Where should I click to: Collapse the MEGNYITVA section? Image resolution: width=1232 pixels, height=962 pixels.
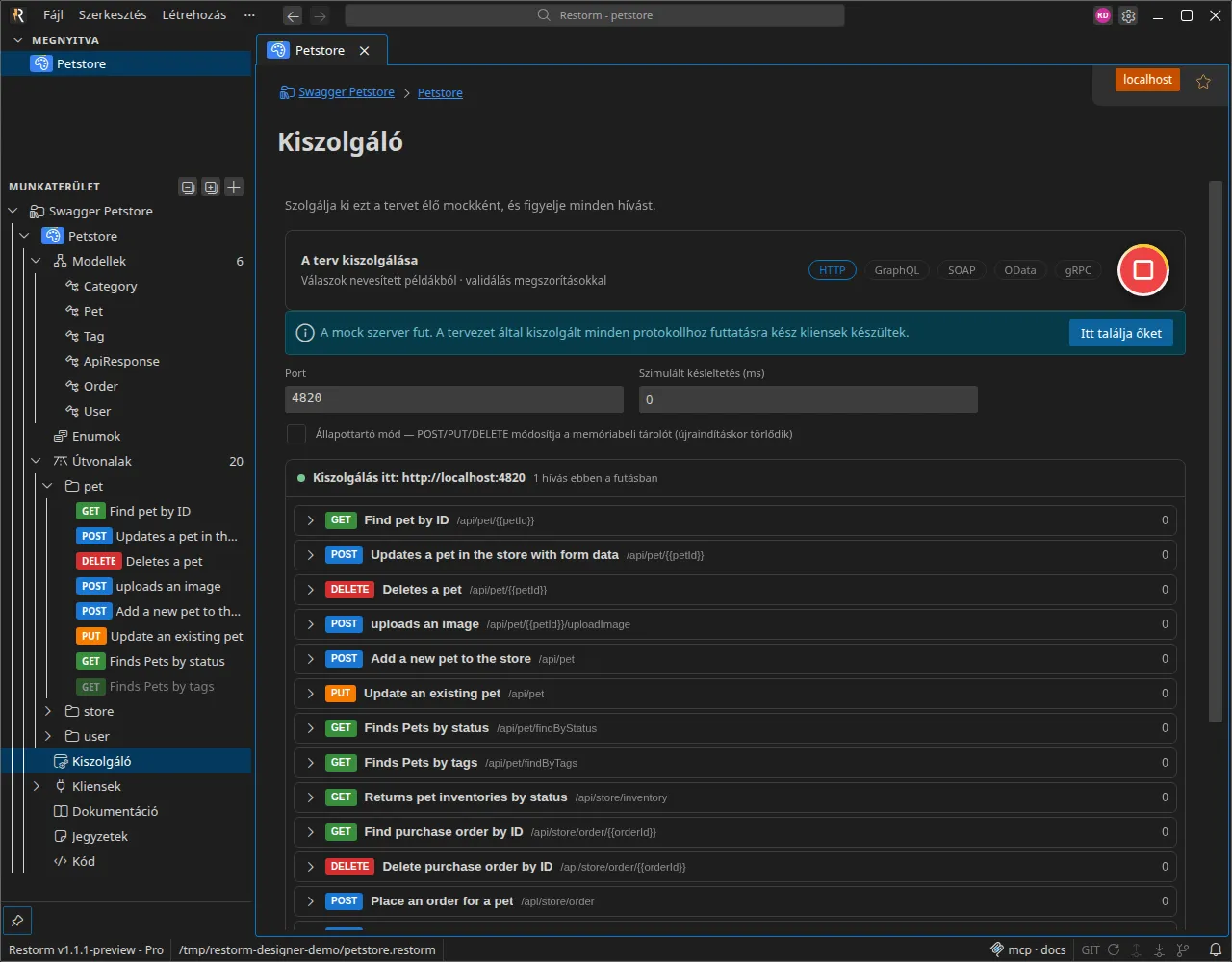coord(17,40)
